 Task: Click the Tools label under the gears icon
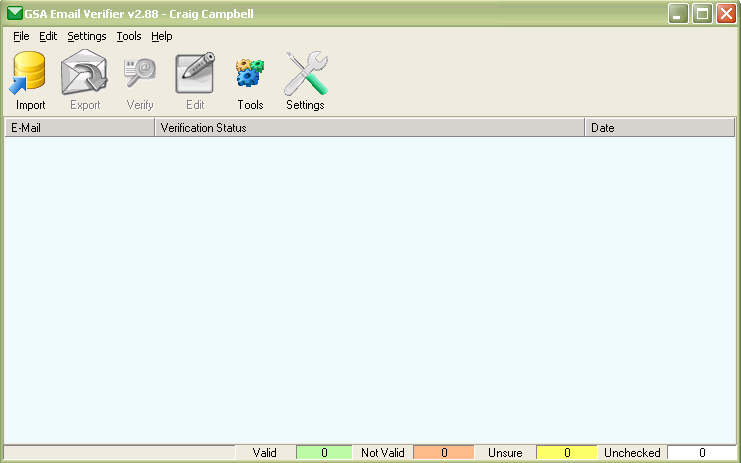click(x=250, y=105)
